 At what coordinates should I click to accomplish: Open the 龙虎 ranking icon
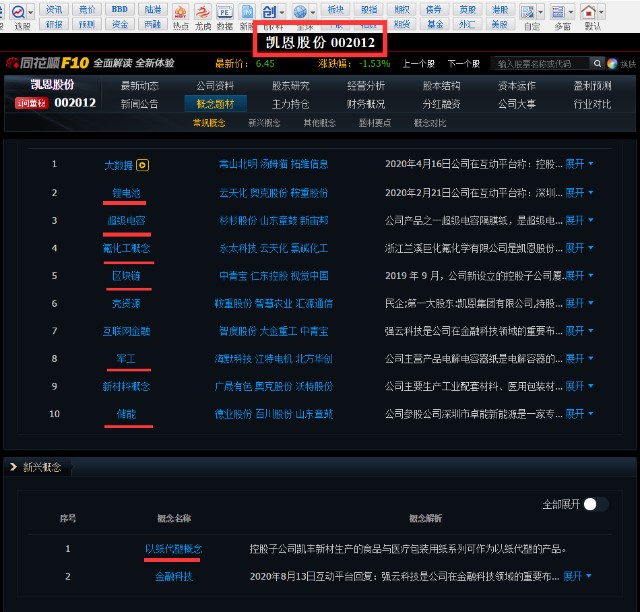pyautogui.click(x=203, y=12)
